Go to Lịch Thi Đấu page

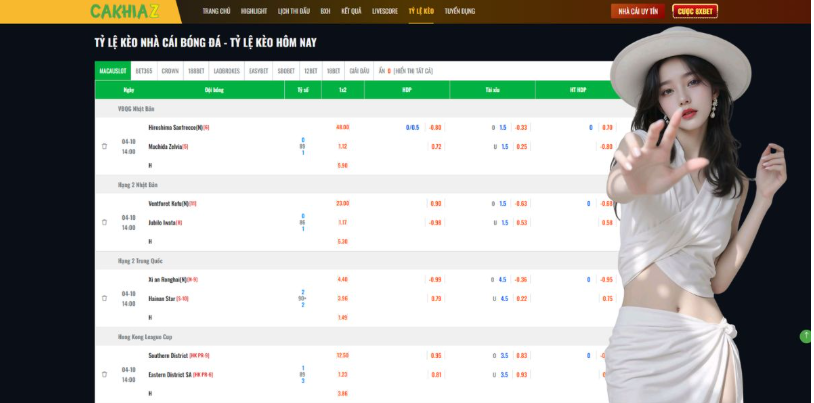[x=294, y=11]
